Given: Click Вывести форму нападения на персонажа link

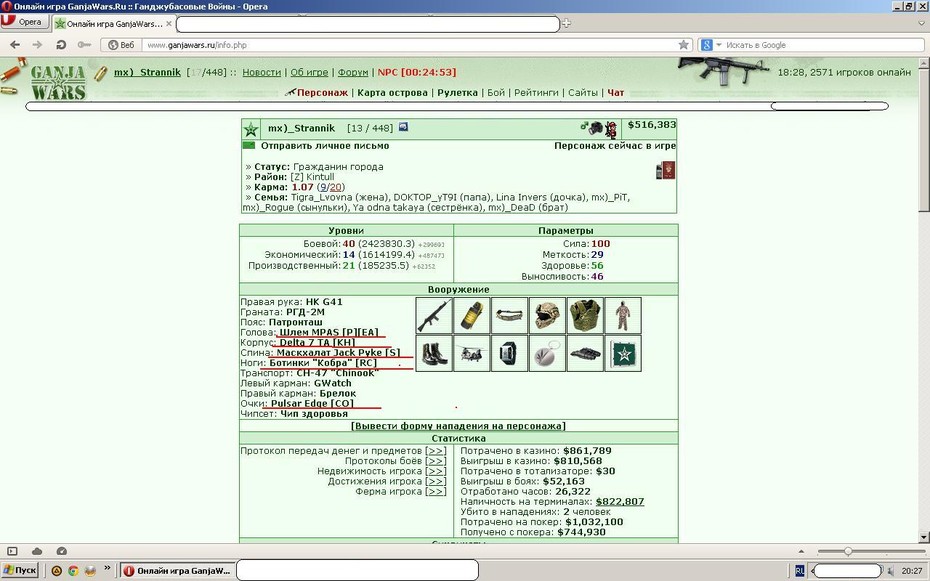Looking at the screenshot, I should (x=458, y=426).
